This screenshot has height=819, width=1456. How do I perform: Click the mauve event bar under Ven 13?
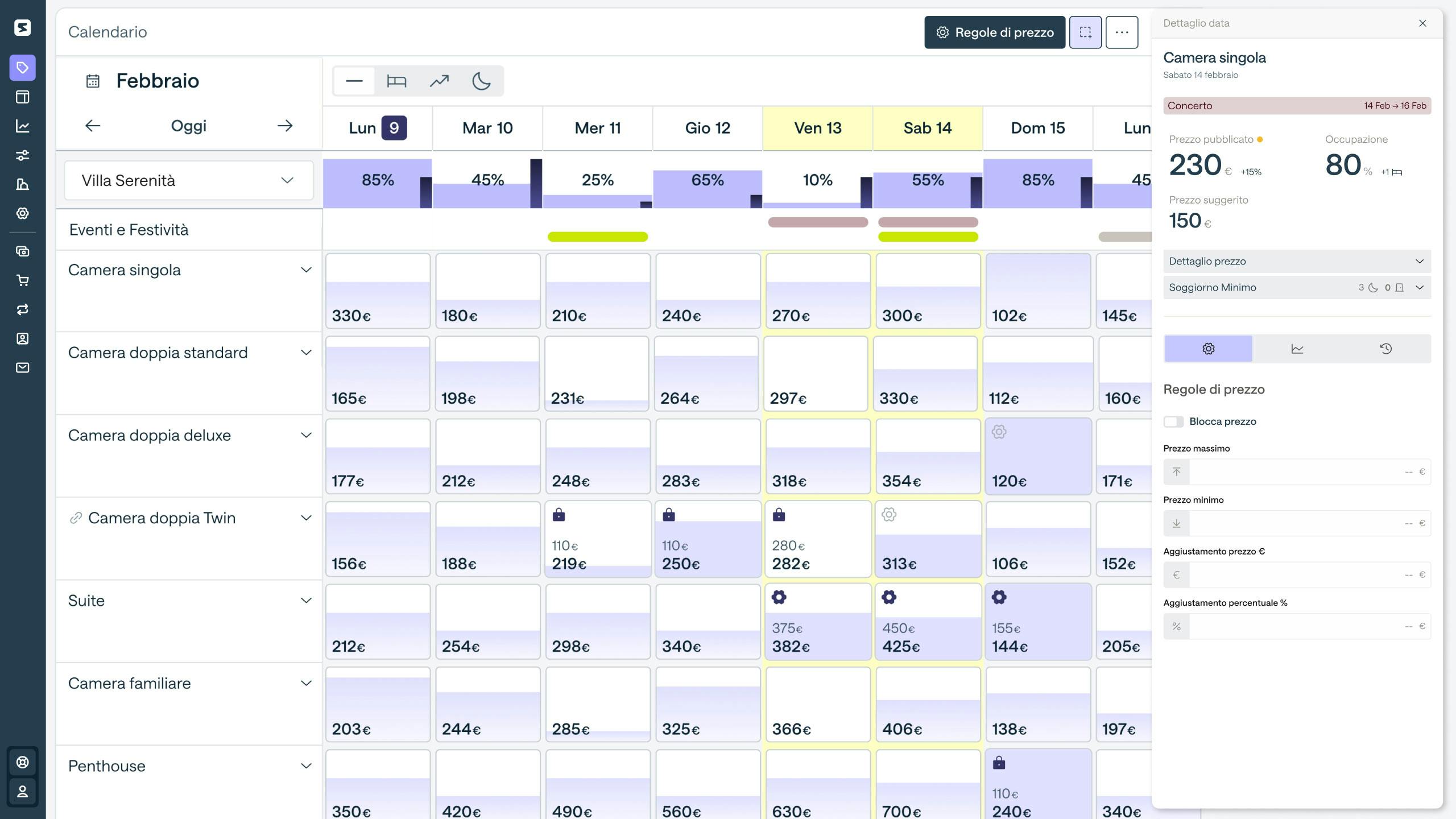pos(818,222)
